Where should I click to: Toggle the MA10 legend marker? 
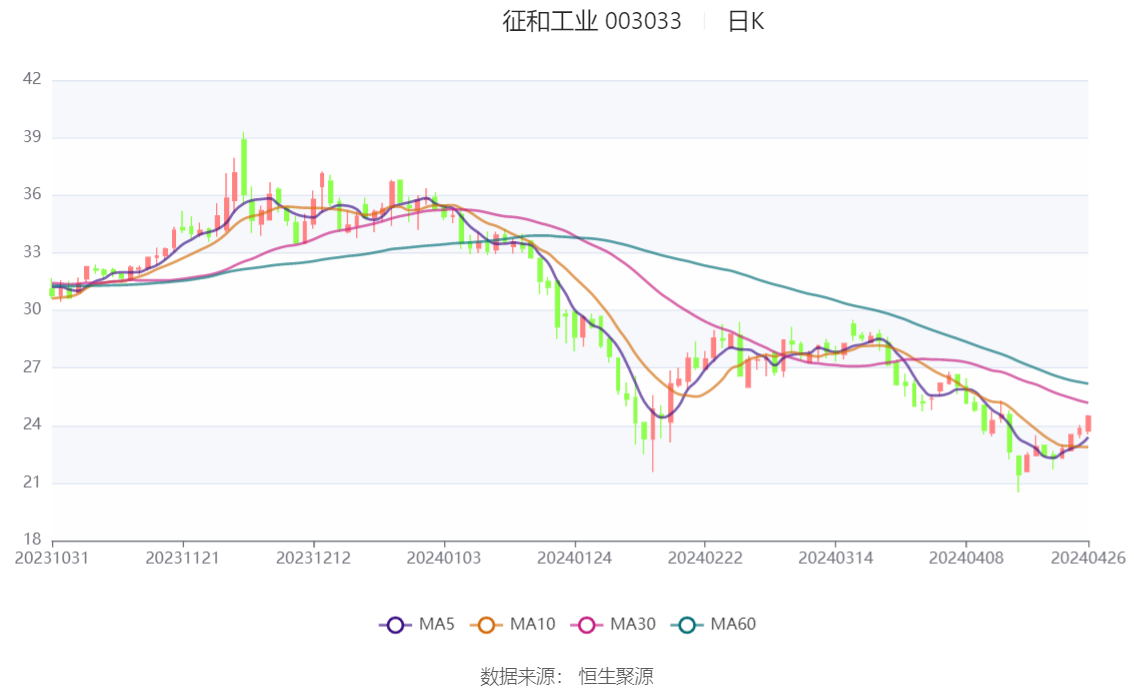[486, 625]
